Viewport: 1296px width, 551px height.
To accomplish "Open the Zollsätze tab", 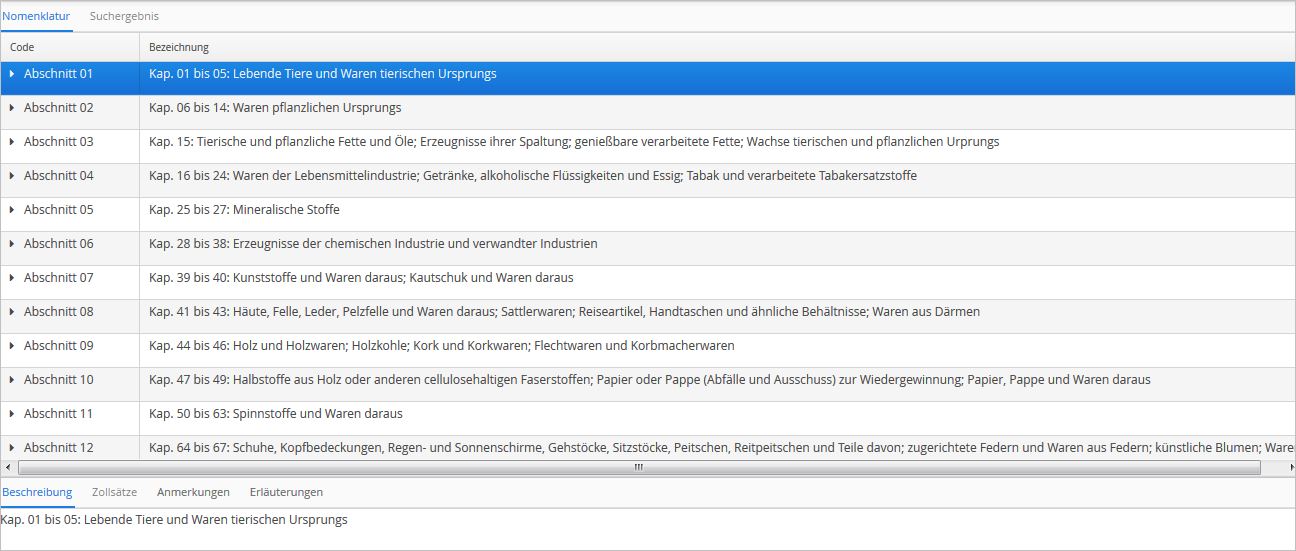I will tap(114, 492).
